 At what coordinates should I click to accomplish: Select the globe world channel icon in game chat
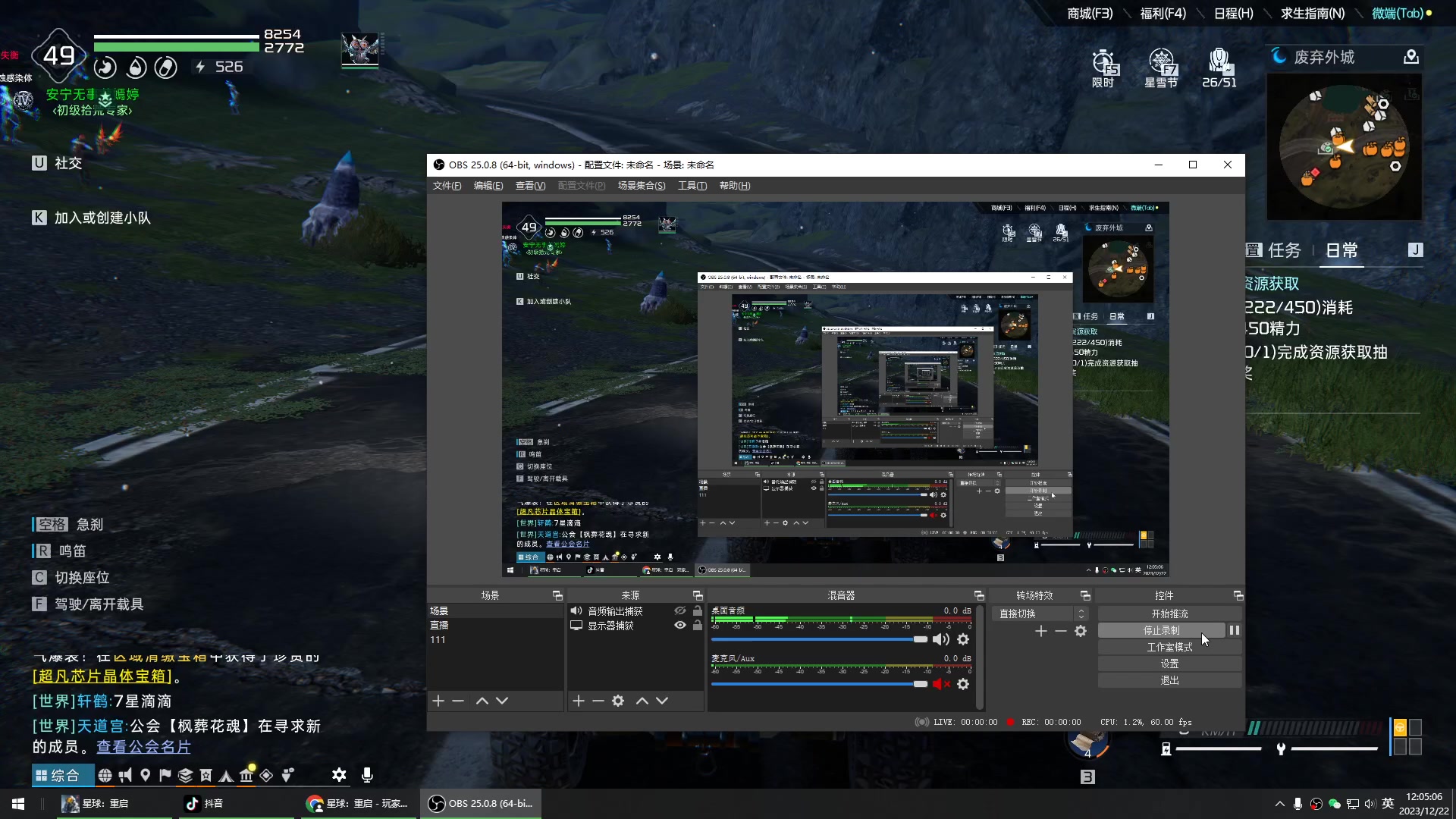point(105,775)
